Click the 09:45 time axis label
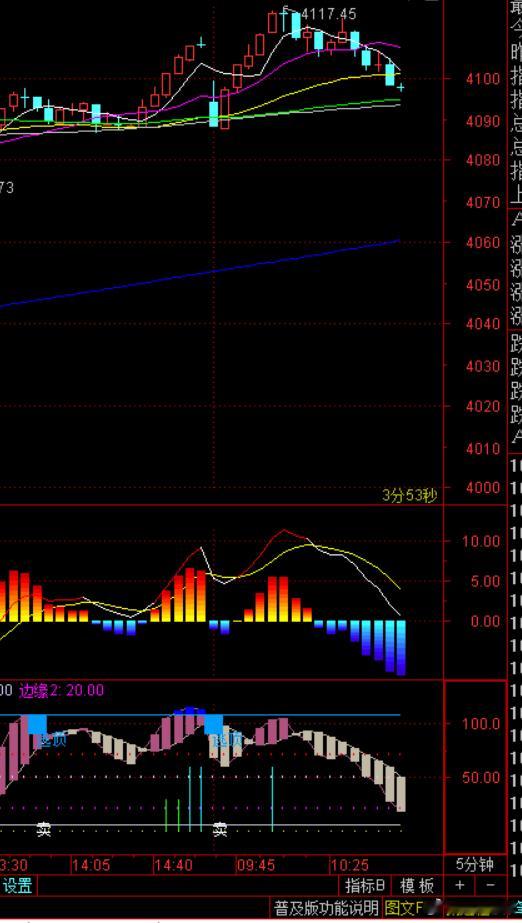 (255, 865)
